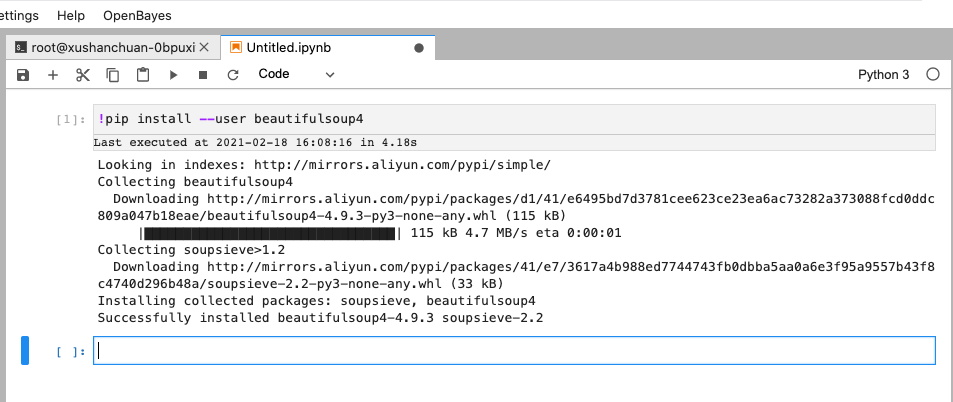953x402 pixels.
Task: Click unsaved dot on Untitled.ipynb tab
Action: (418, 47)
